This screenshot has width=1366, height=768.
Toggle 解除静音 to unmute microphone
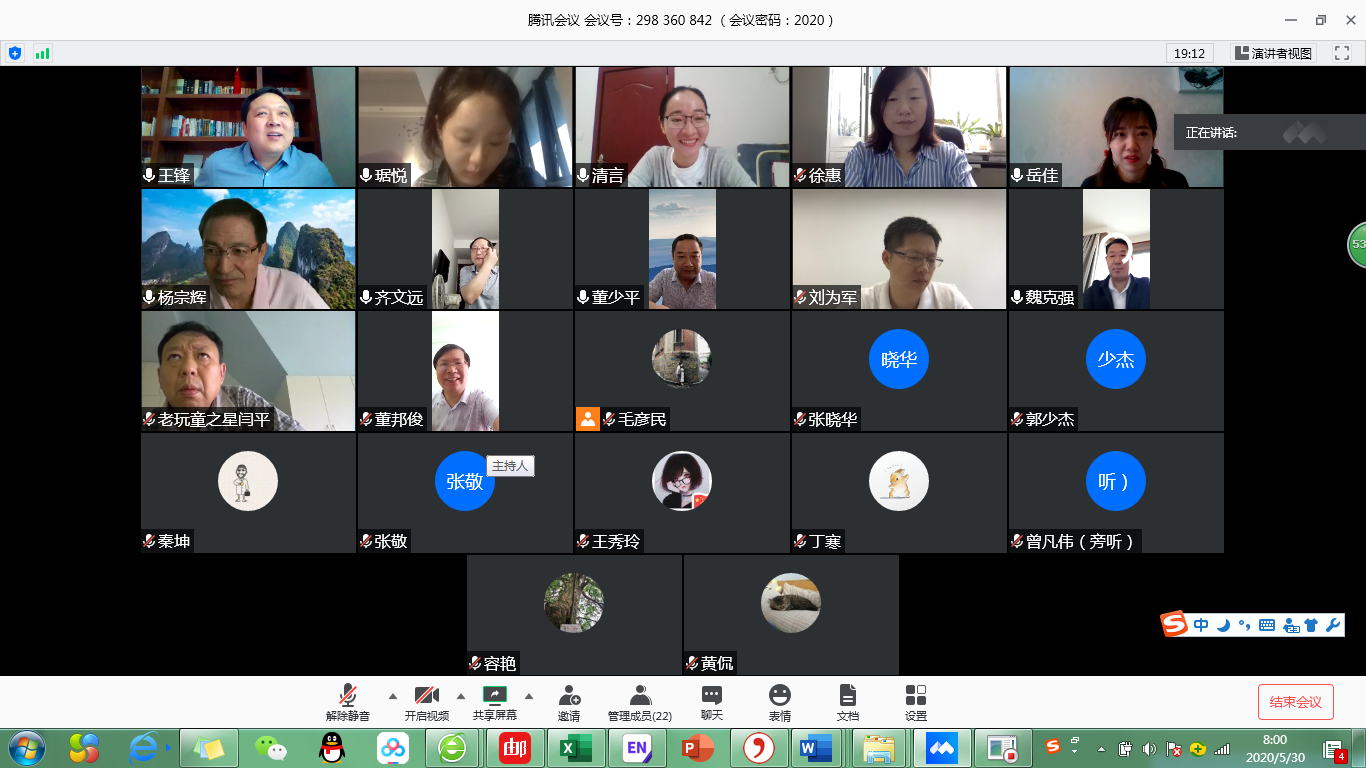348,701
